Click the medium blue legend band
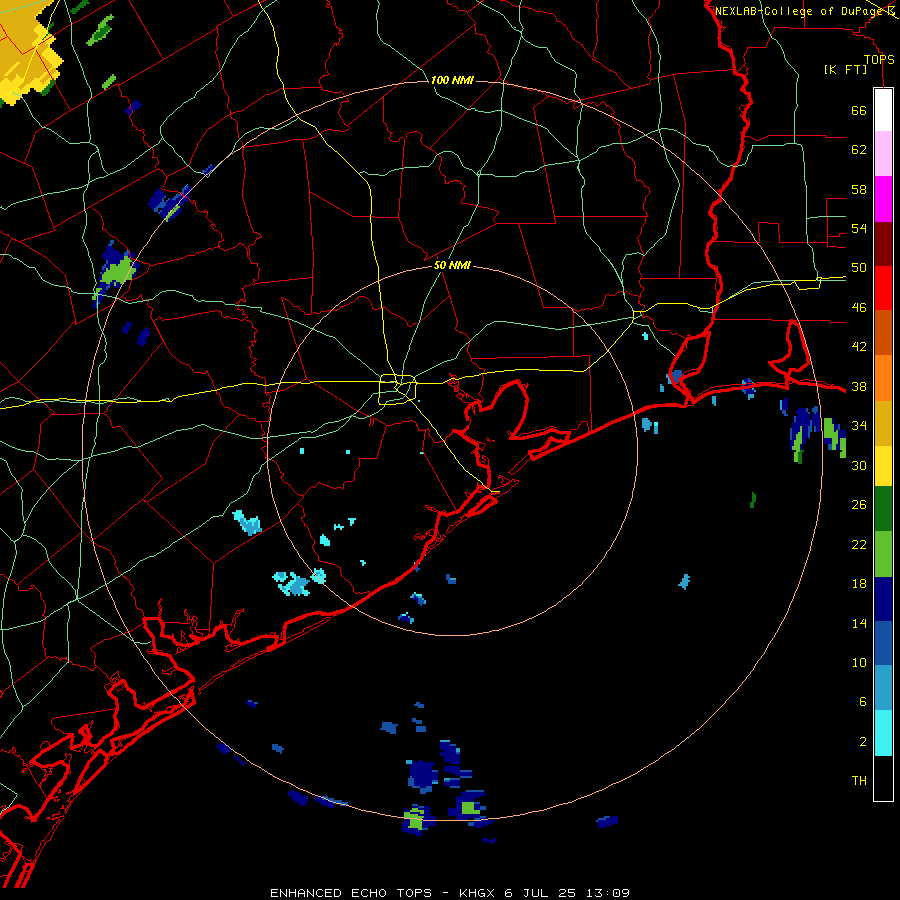The height and width of the screenshot is (900, 900). coord(883,643)
